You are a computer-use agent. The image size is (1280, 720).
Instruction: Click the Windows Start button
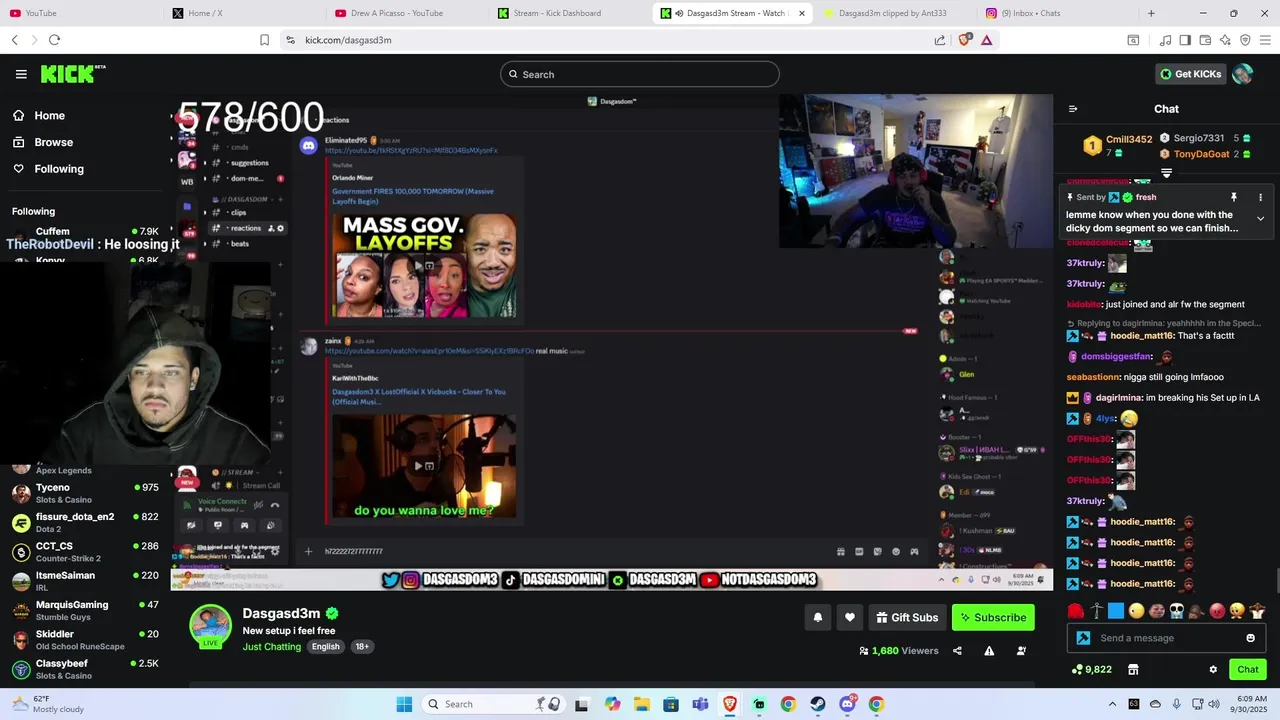404,704
